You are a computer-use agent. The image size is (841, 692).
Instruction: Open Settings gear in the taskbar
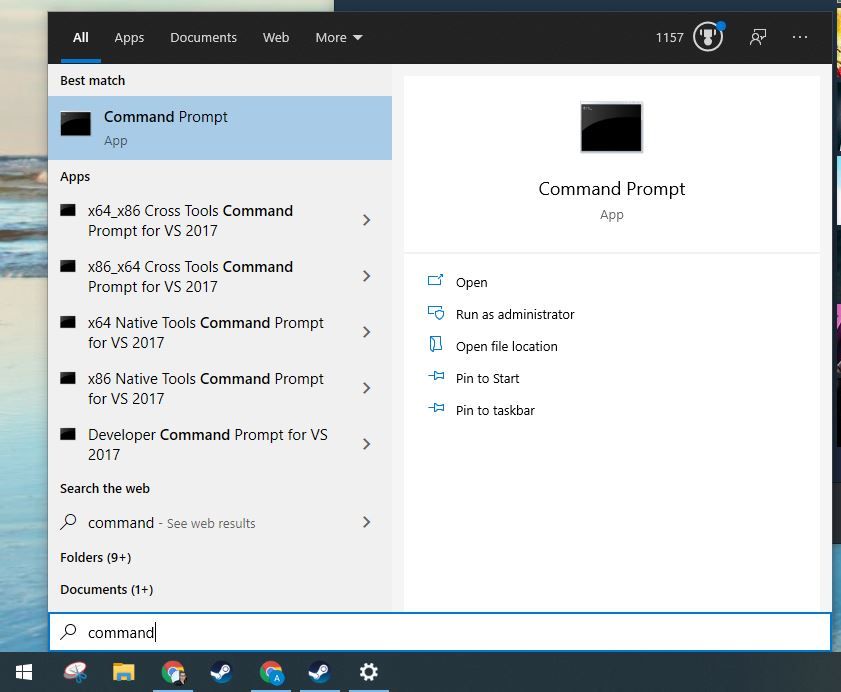pyautogui.click(x=368, y=672)
